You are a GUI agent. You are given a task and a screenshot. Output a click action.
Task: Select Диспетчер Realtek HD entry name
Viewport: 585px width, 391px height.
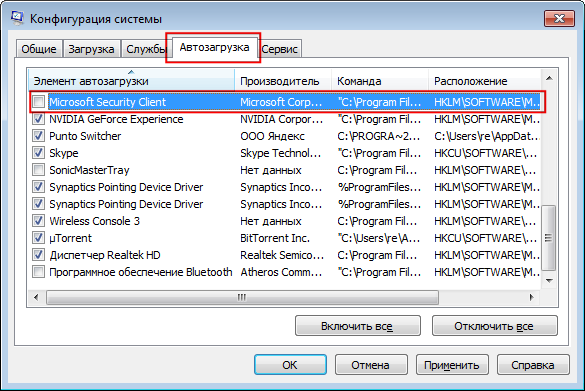pyautogui.click(x=105, y=255)
